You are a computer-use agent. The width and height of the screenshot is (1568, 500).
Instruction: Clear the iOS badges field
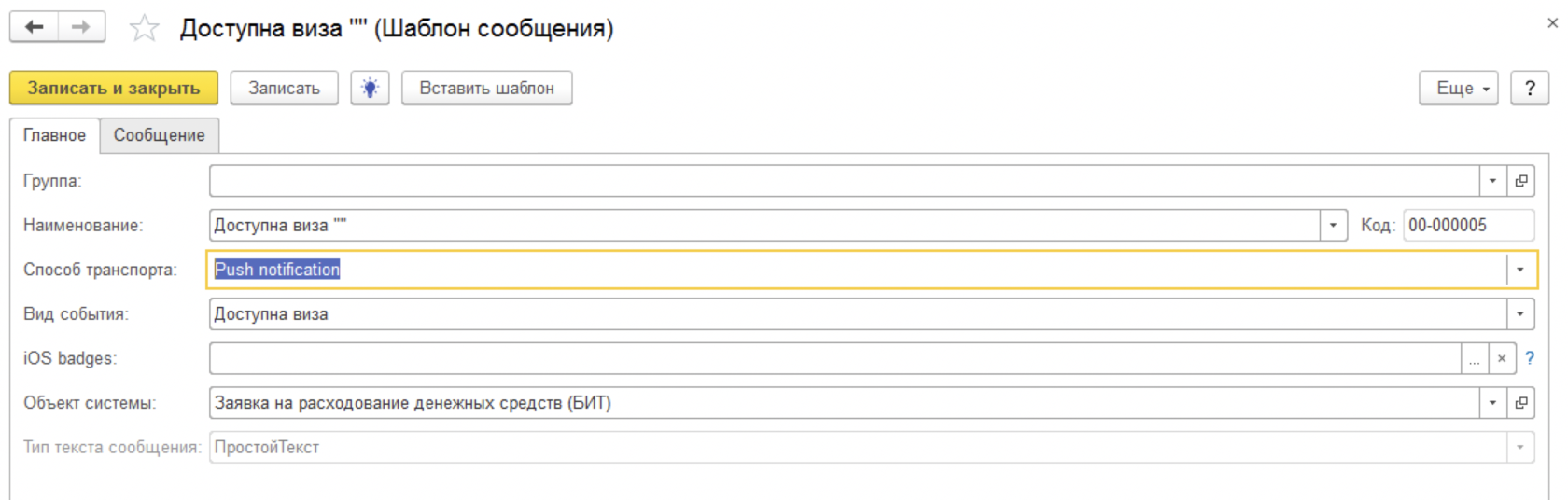coord(1502,358)
